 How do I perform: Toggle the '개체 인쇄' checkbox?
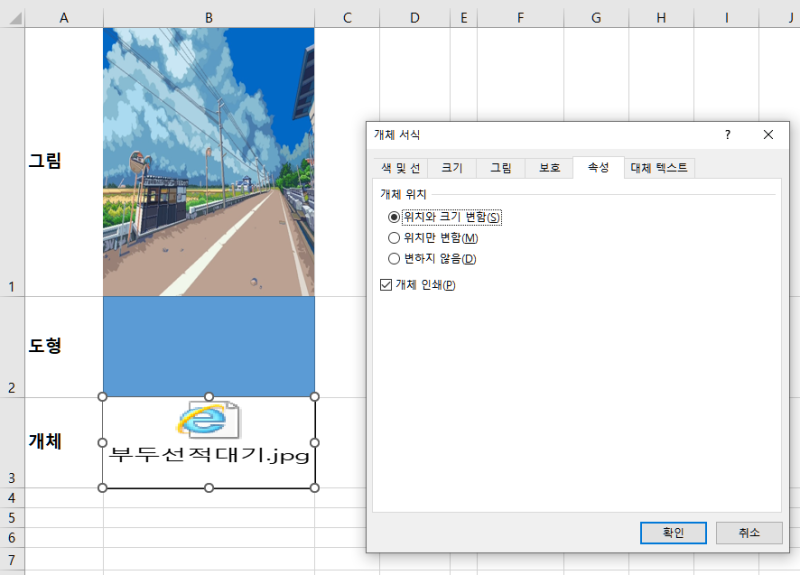coord(386,285)
